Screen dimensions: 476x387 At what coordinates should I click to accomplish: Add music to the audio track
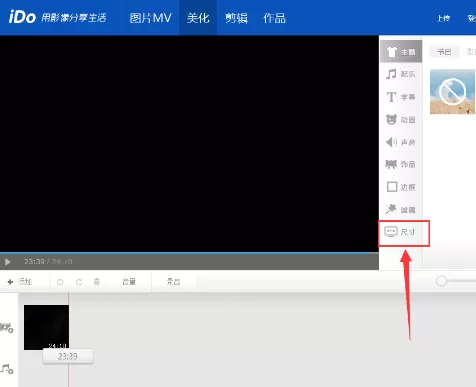7,369
